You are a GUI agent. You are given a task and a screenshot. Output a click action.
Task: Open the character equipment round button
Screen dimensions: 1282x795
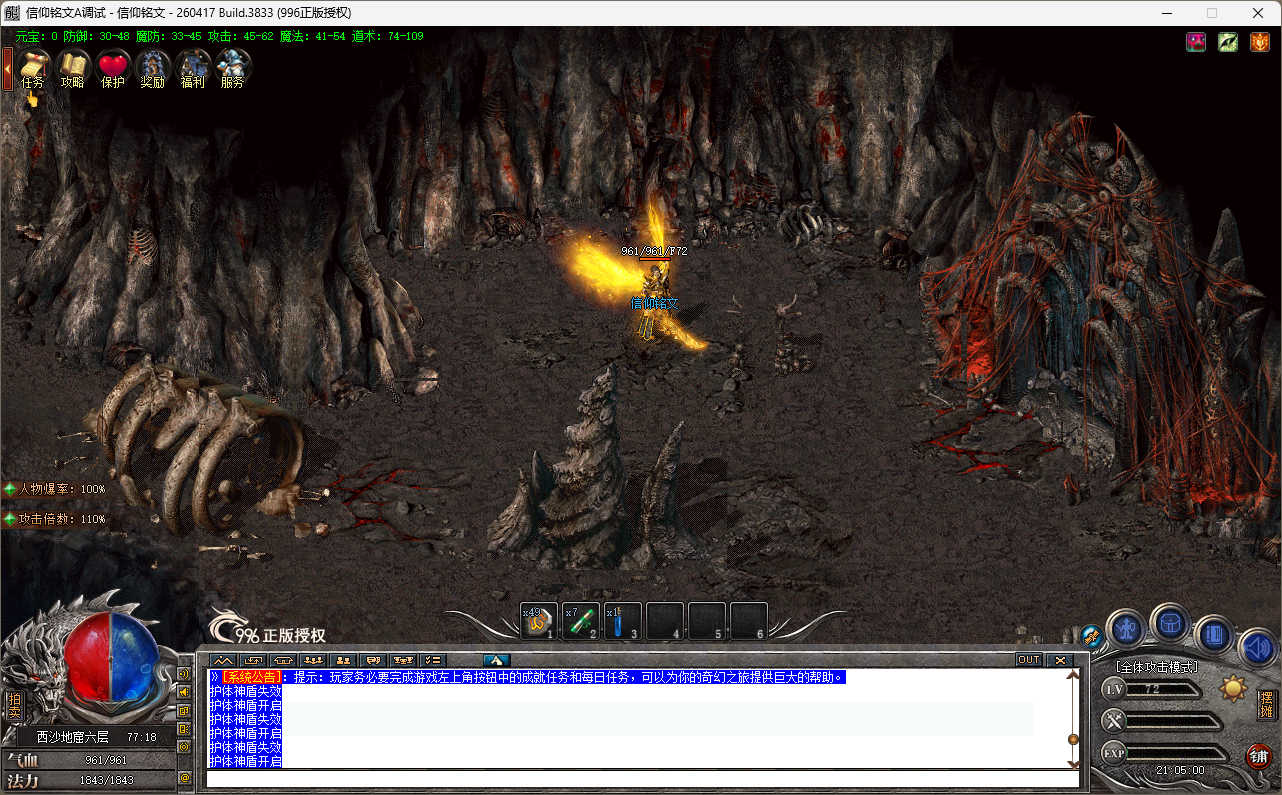[x=1127, y=629]
